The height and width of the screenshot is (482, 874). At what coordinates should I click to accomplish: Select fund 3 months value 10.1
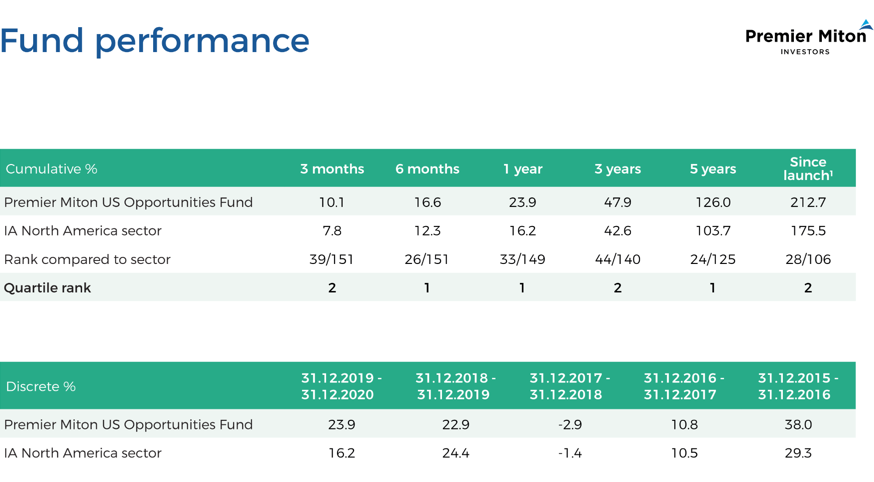point(332,202)
